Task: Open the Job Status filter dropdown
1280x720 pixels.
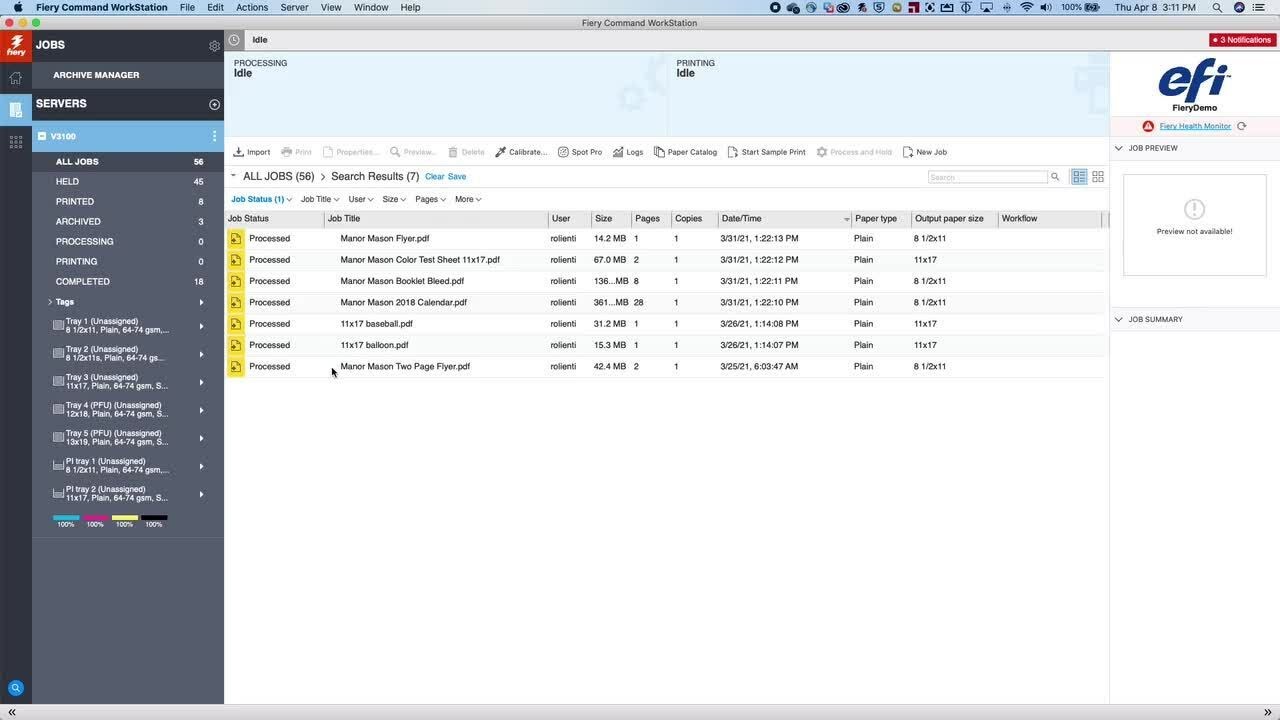Action: 261,199
